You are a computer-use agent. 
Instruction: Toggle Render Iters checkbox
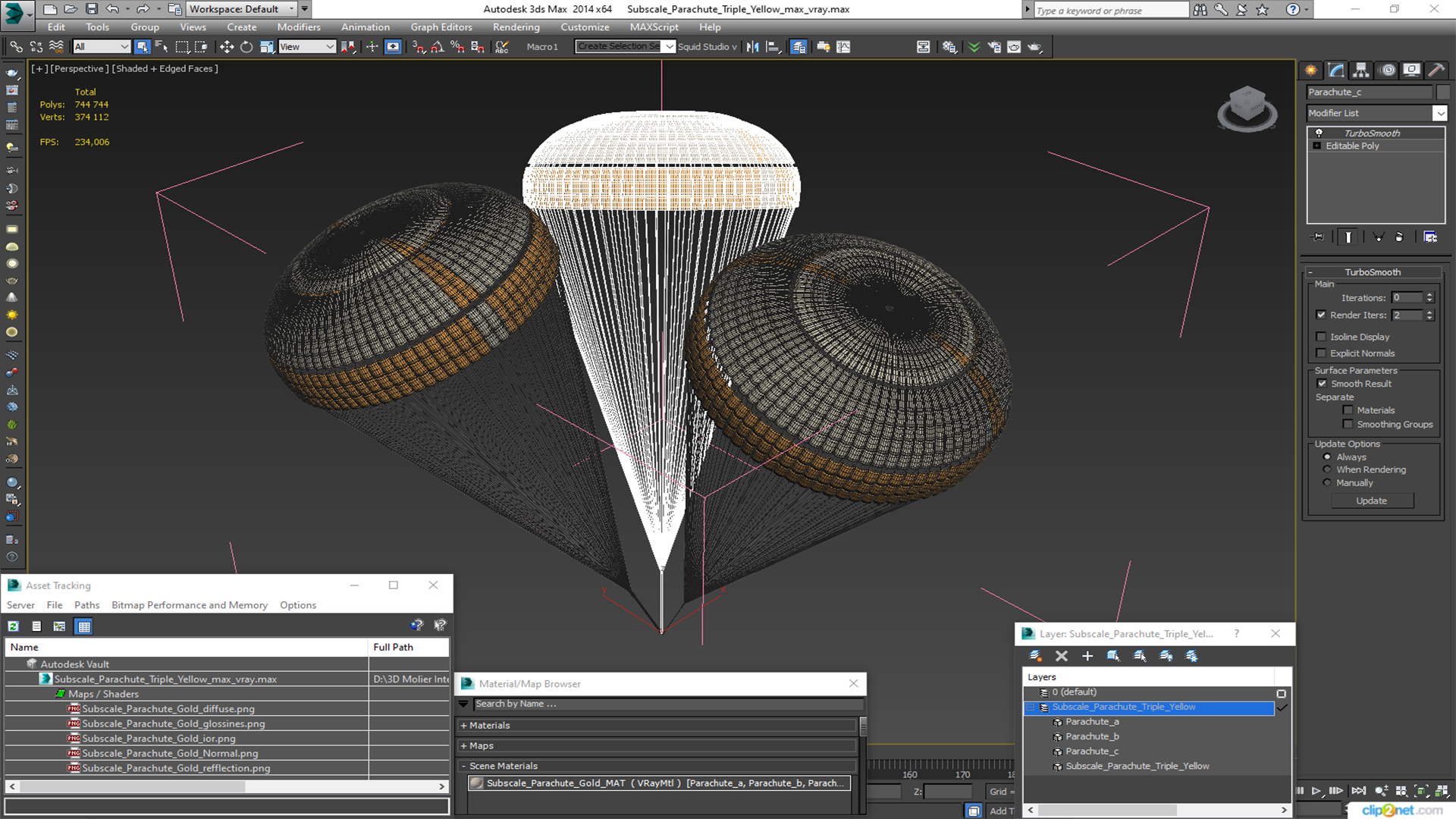click(1321, 315)
